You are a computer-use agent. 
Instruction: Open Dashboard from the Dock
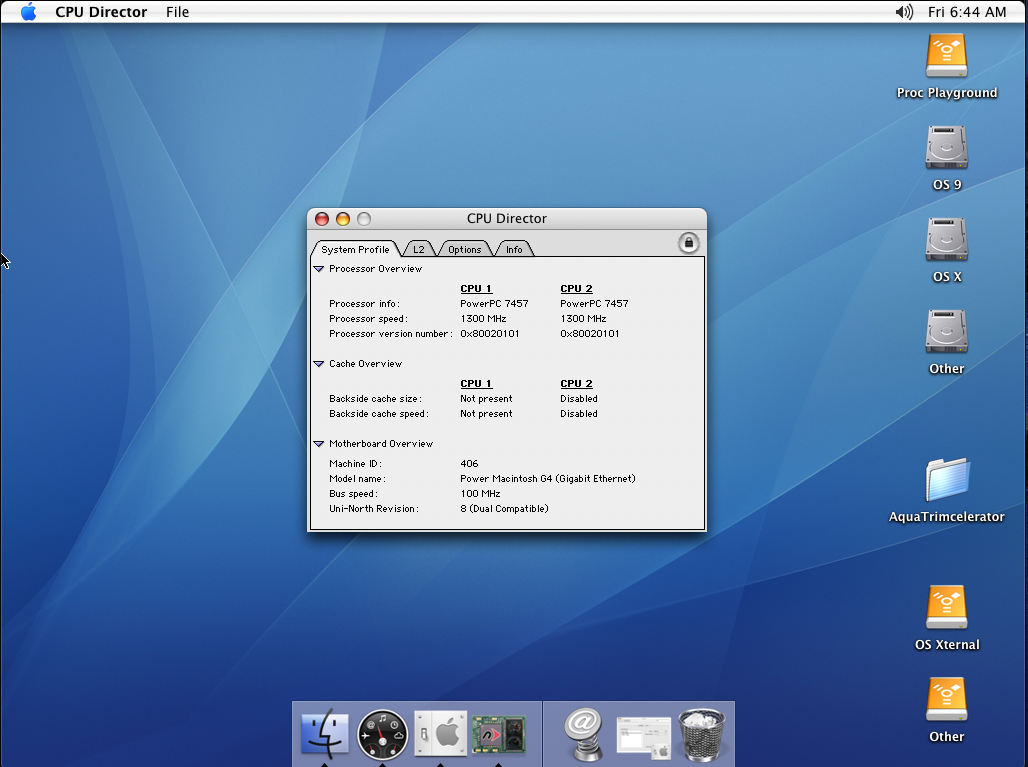[x=382, y=734]
